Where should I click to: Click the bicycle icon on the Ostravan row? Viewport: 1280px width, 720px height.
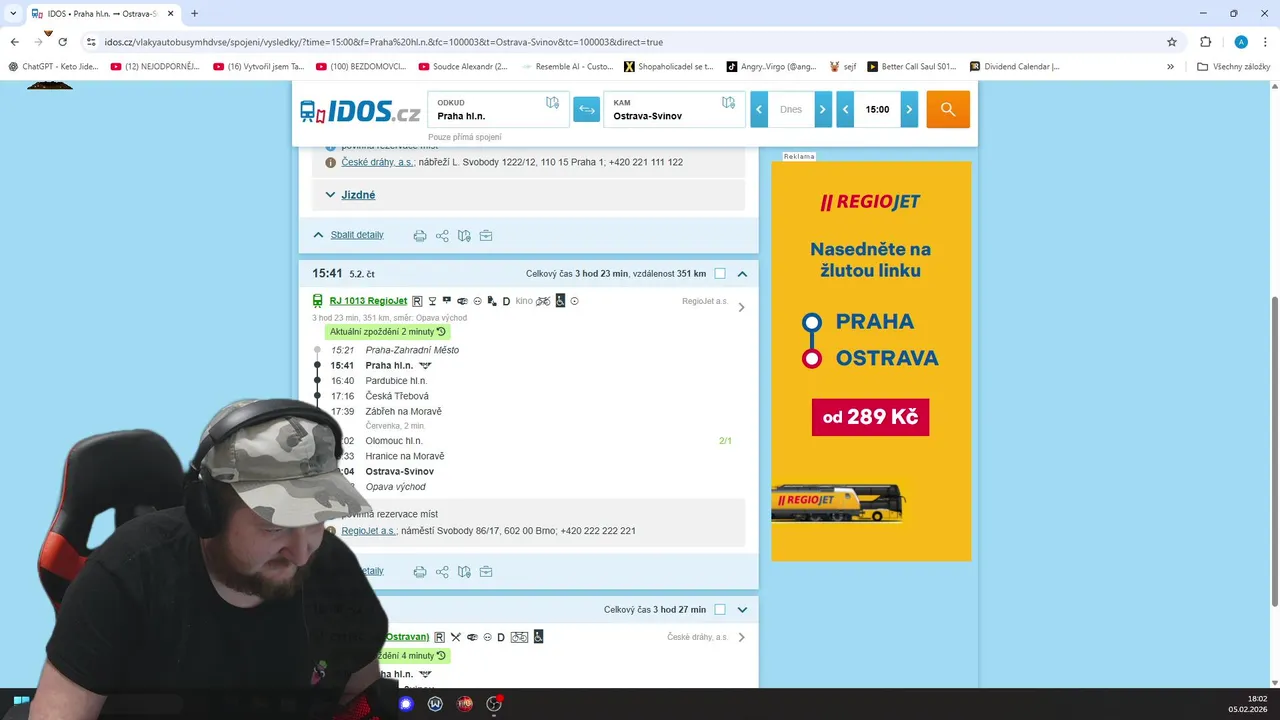(519, 637)
